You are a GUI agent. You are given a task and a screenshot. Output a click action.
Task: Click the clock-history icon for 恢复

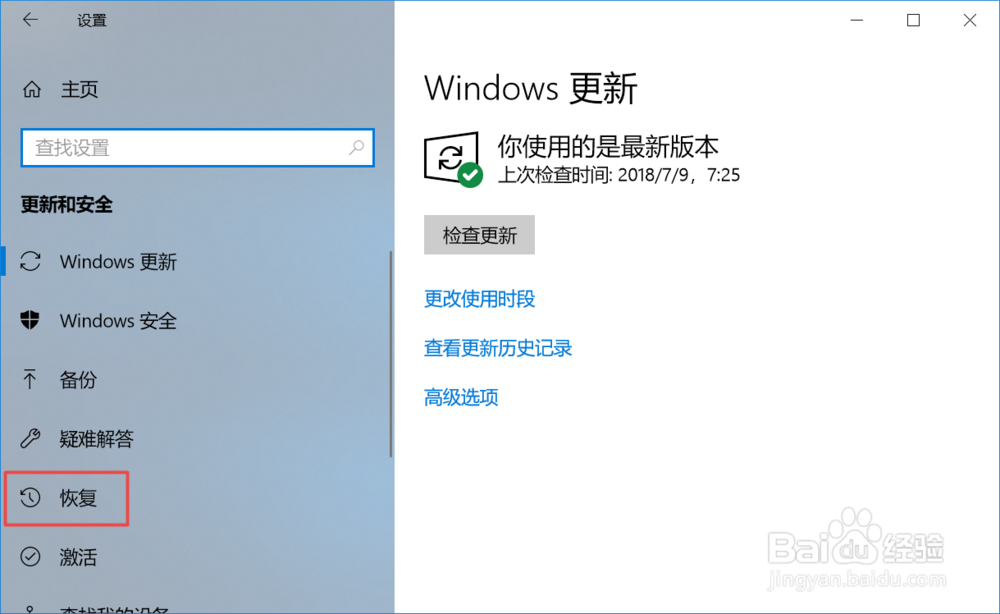click(30, 497)
